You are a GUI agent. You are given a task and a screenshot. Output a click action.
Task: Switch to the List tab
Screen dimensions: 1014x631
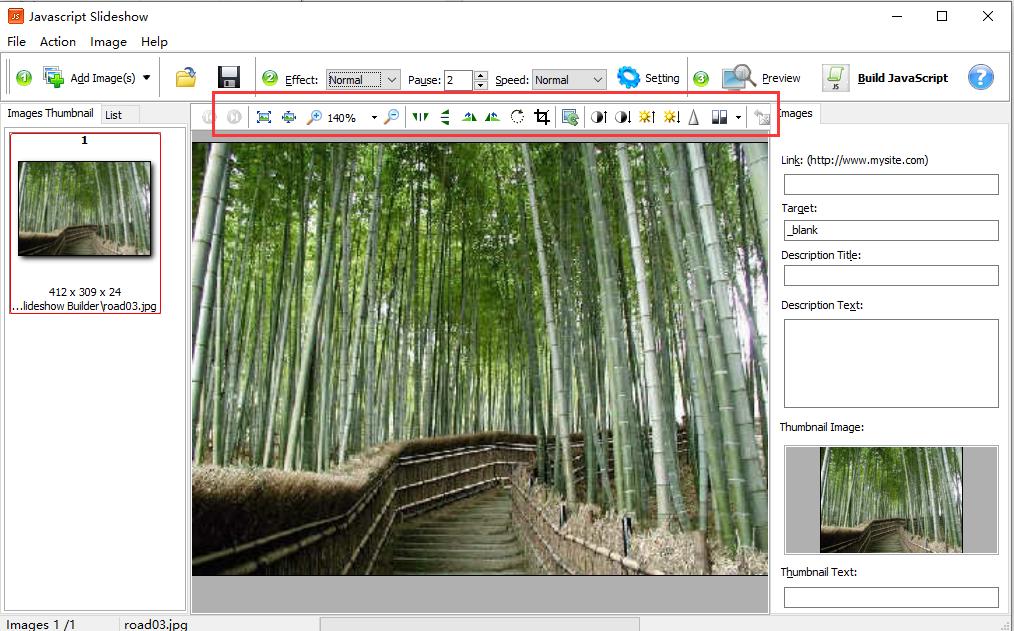click(x=114, y=115)
